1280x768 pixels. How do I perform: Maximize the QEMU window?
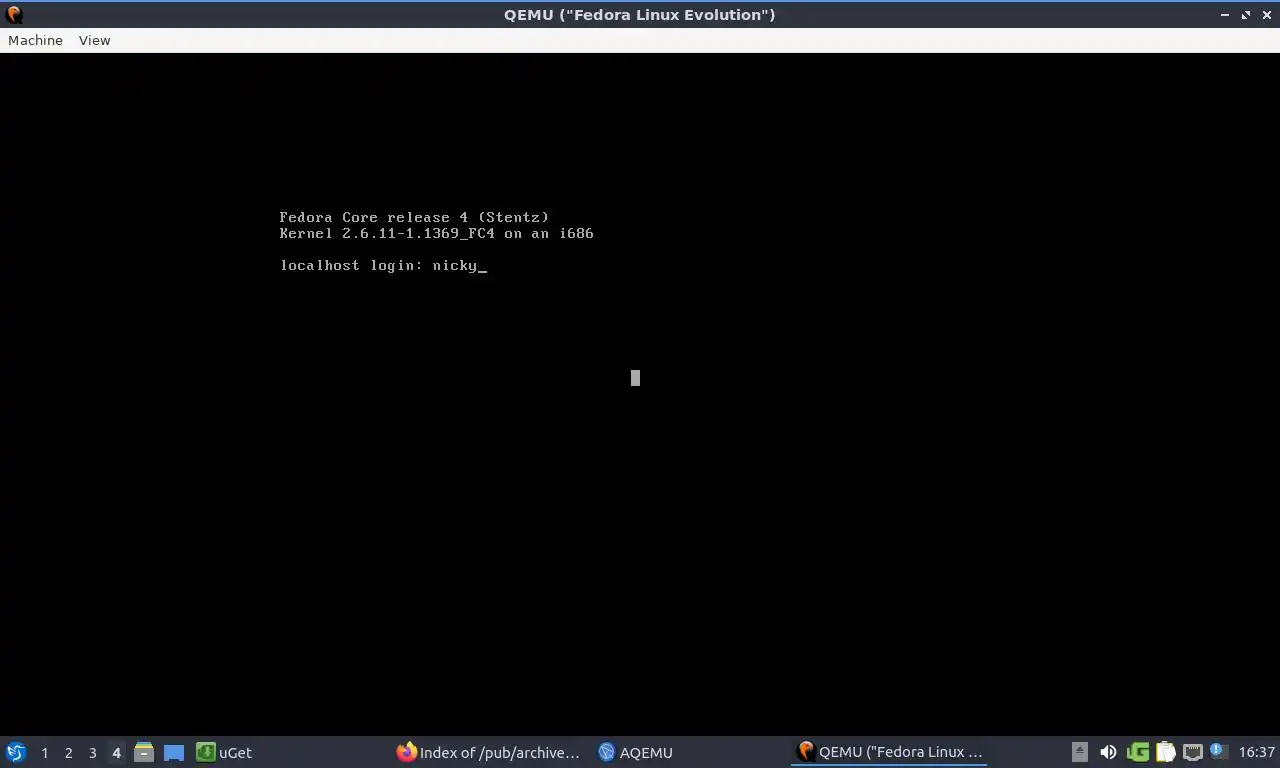(1246, 15)
